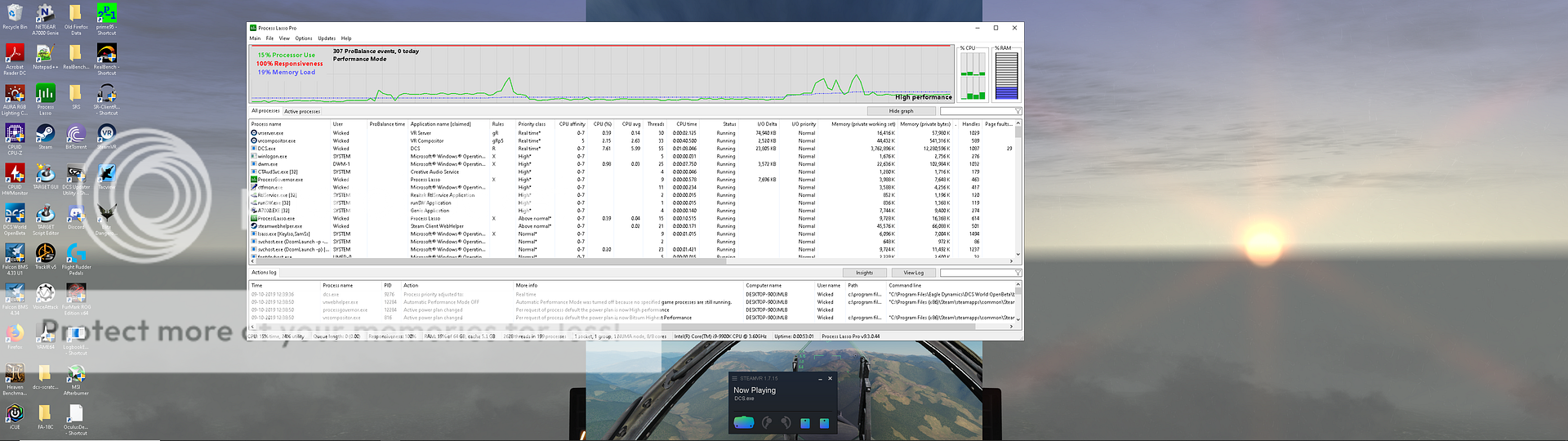Open the View Log button
1568x441 pixels.
913,273
